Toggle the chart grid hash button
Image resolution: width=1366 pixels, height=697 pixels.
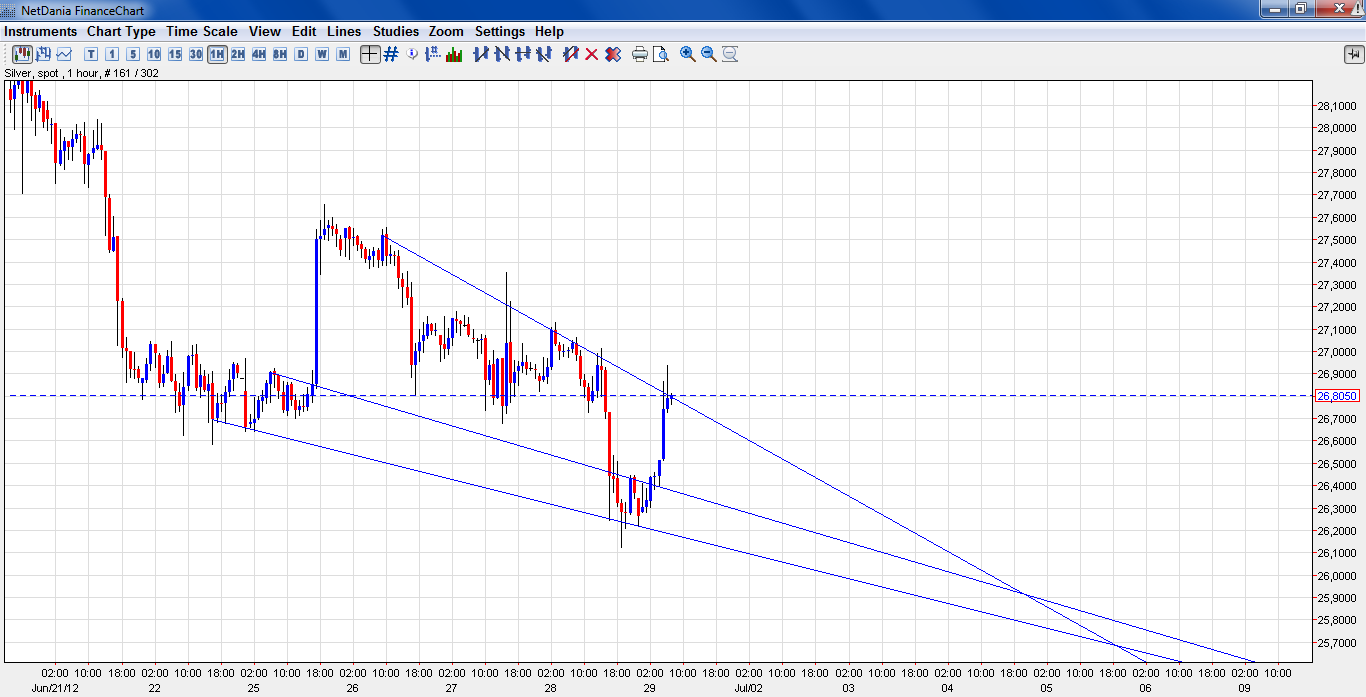click(x=391, y=54)
